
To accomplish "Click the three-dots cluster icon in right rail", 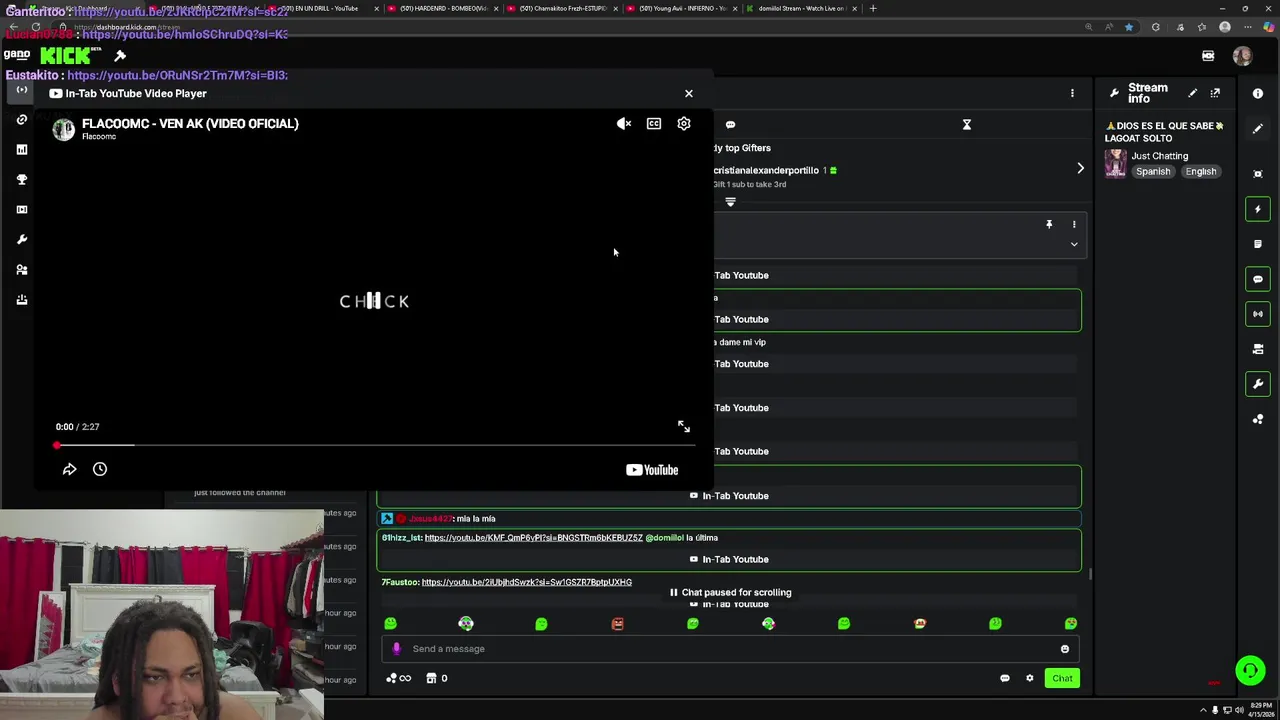I will pyautogui.click(x=1258, y=419).
